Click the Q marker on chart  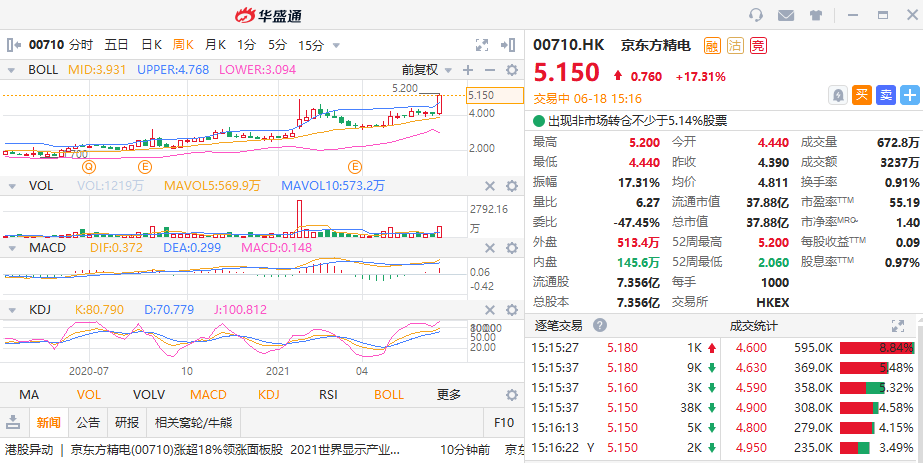pyautogui.click(x=89, y=167)
